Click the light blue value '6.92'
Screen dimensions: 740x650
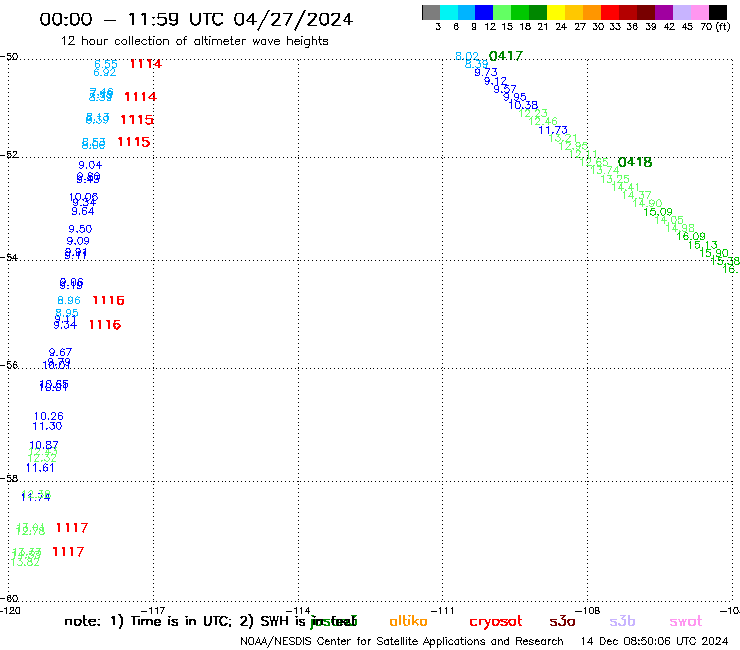[105, 72]
